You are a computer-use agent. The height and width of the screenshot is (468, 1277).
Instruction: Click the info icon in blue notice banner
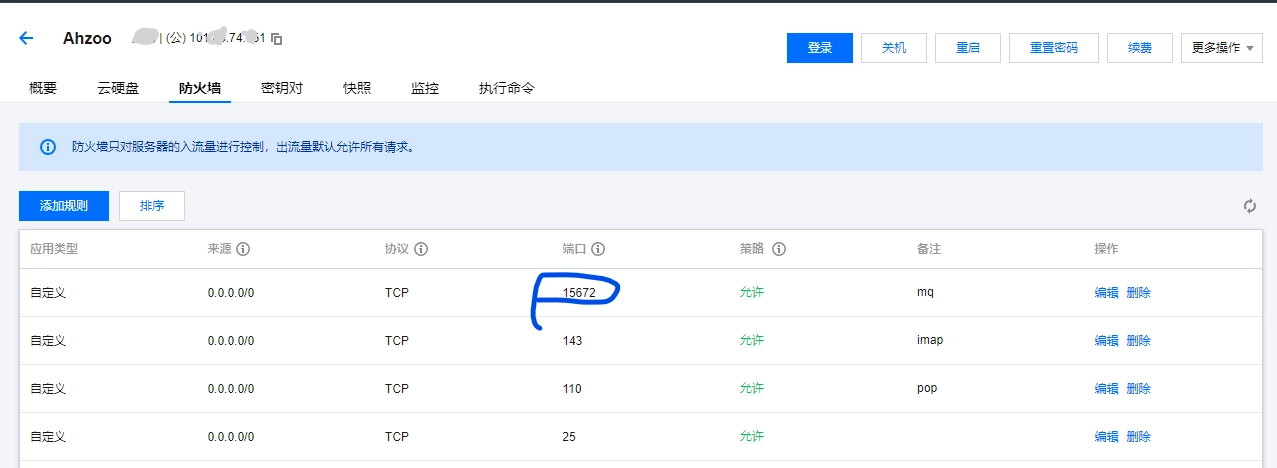tap(47, 147)
